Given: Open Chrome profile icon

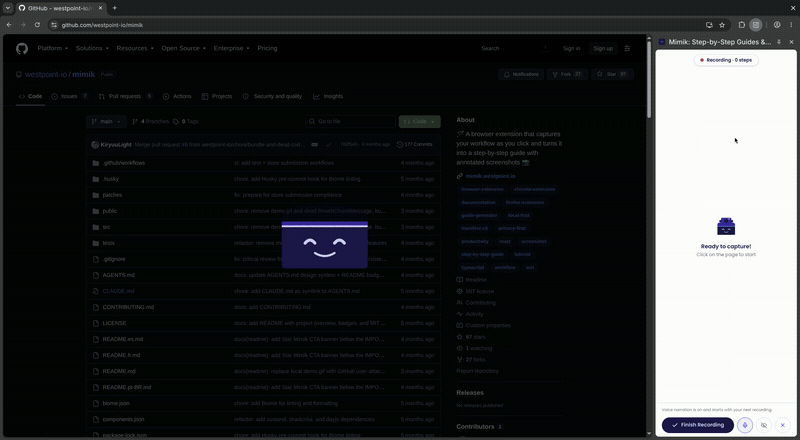Looking at the screenshot, I should click(777, 25).
